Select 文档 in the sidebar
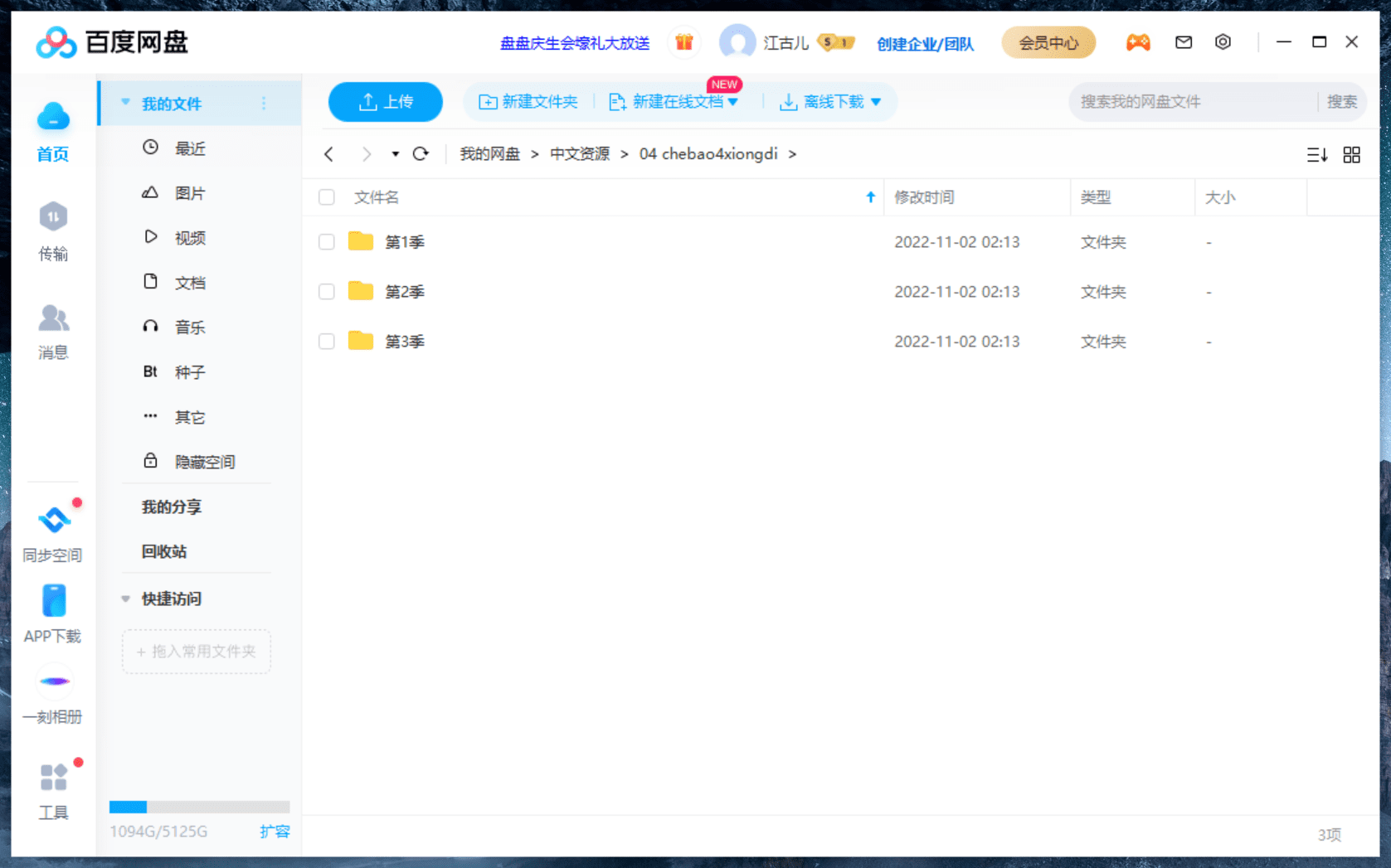1391x868 pixels. (x=190, y=283)
